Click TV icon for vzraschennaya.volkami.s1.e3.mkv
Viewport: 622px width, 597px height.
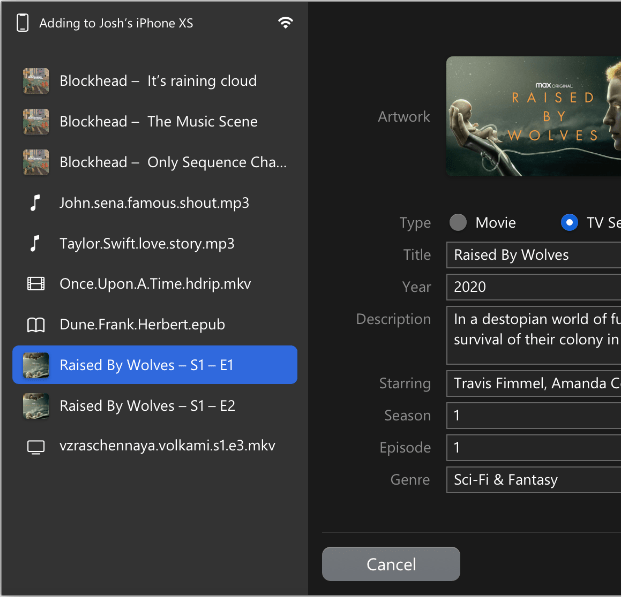click(36, 447)
